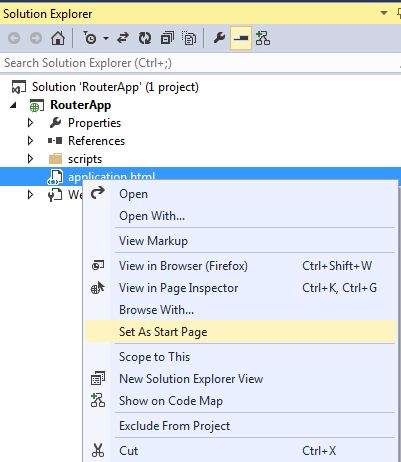Screen dimensions: 401x462
Task: Select Cut from the context menu
Action: point(240,451)
